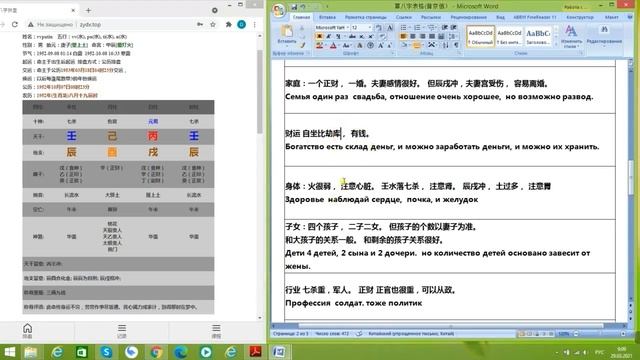Undo last action in Word quick access
Viewport: 640px width, 360px height.
(303, 7)
